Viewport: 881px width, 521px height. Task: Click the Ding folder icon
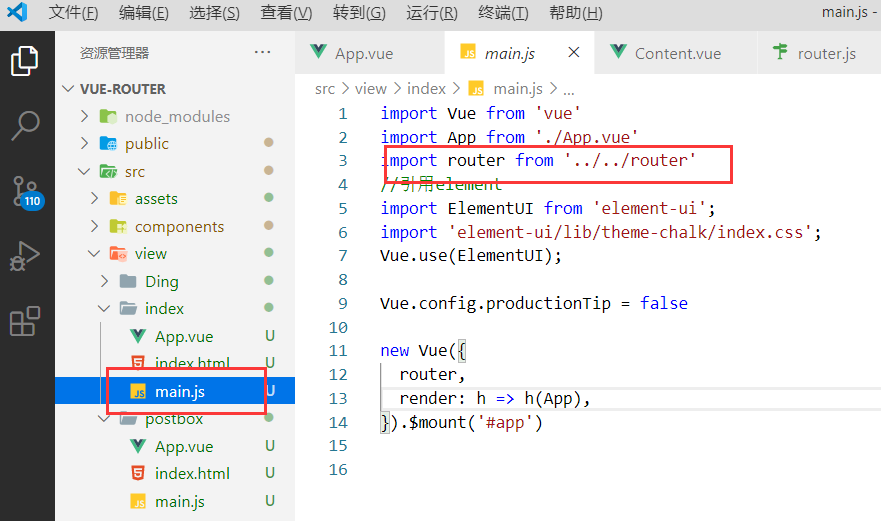pyautogui.click(x=128, y=280)
